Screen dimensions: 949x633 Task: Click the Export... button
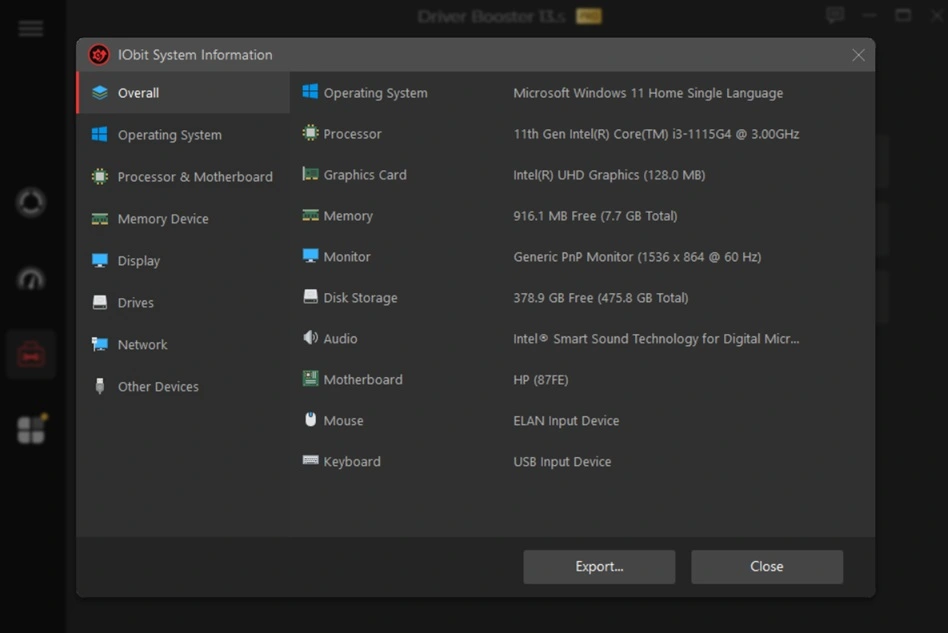(599, 566)
